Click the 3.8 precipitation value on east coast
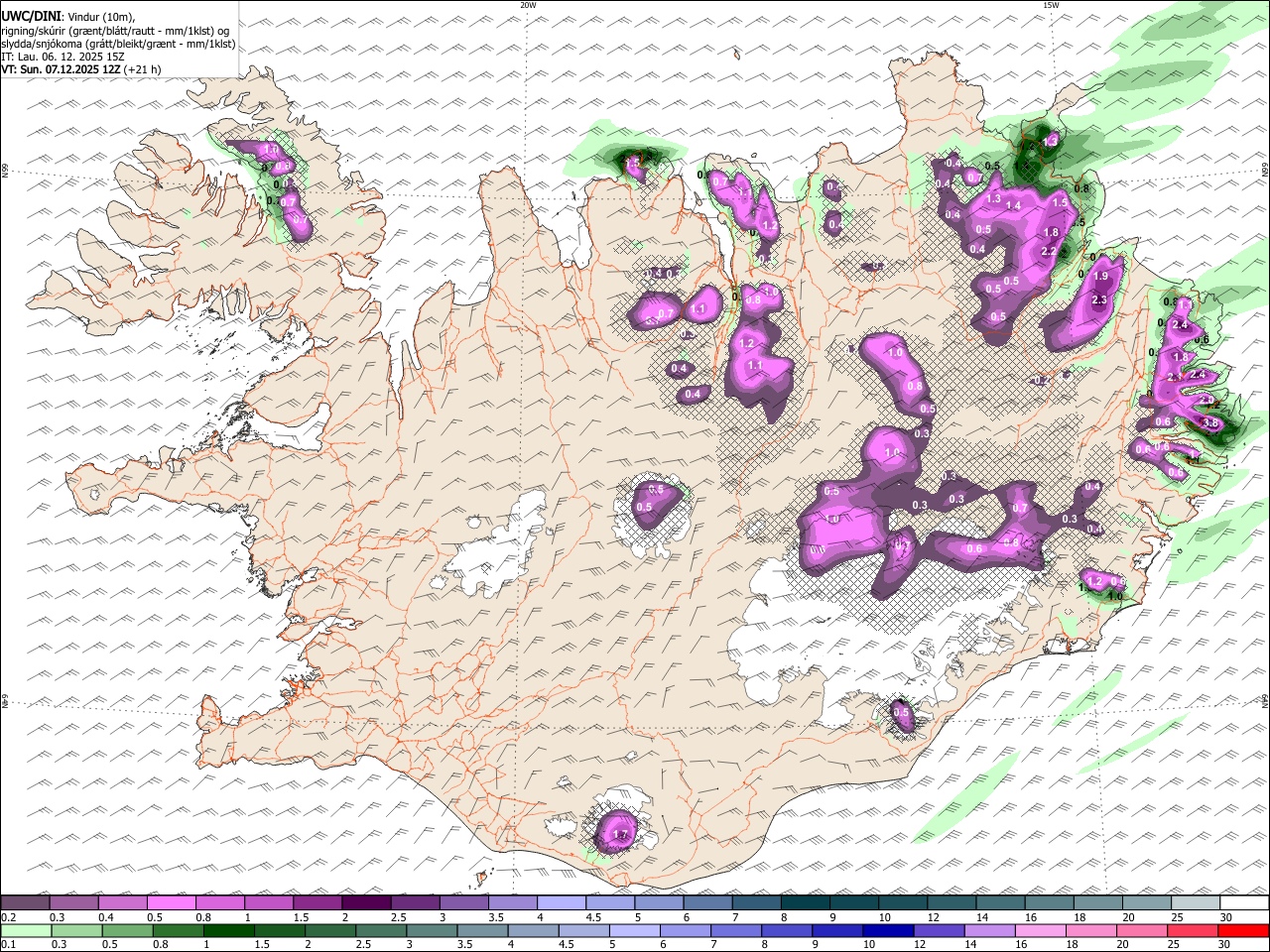Screen dimensions: 1270x952 1210,423
